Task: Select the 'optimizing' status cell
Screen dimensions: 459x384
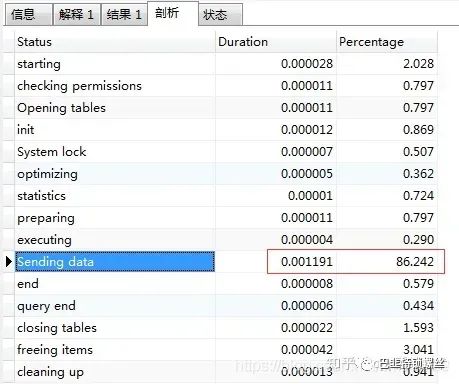Action: pos(115,174)
